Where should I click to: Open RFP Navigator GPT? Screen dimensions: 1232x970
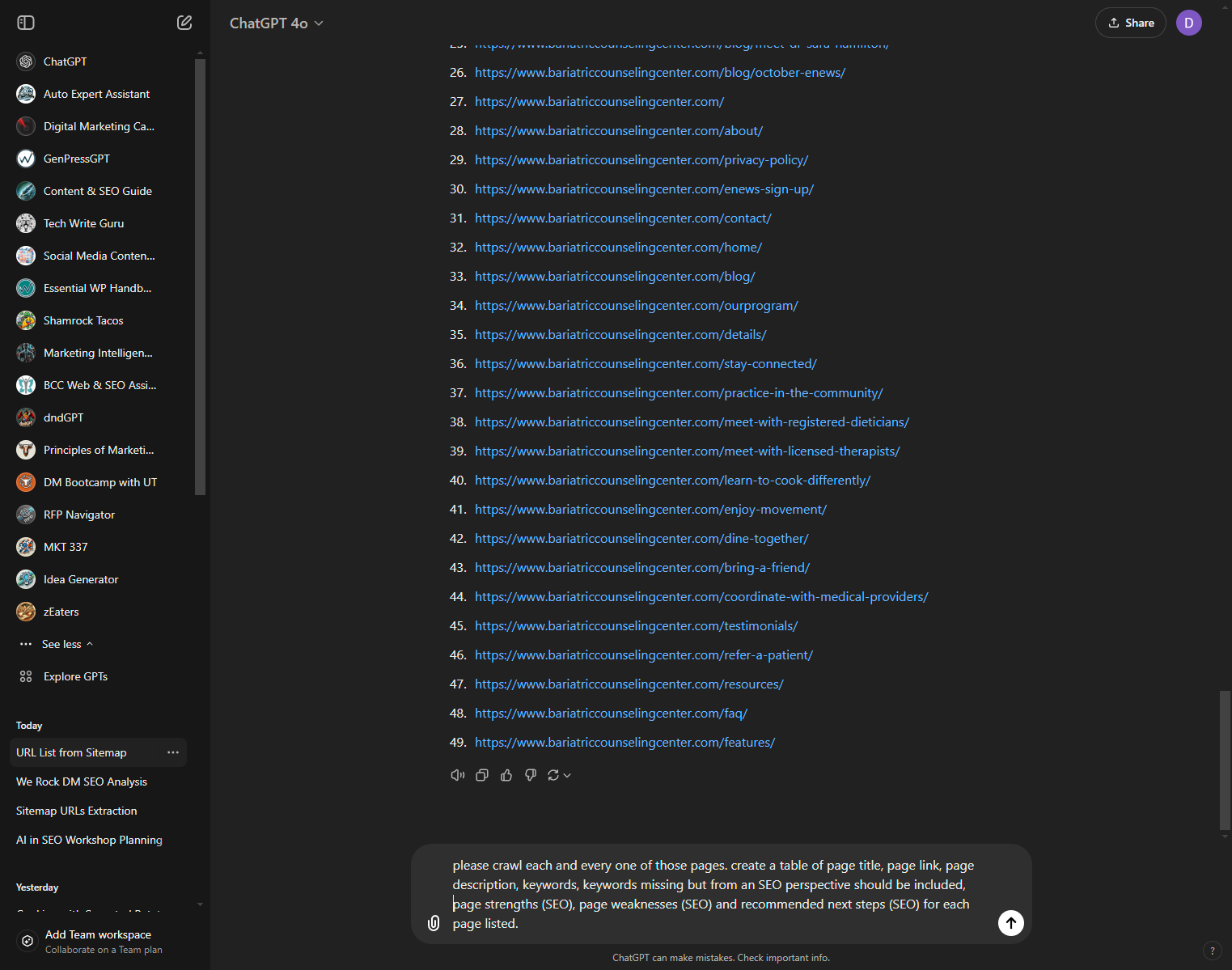click(x=101, y=515)
